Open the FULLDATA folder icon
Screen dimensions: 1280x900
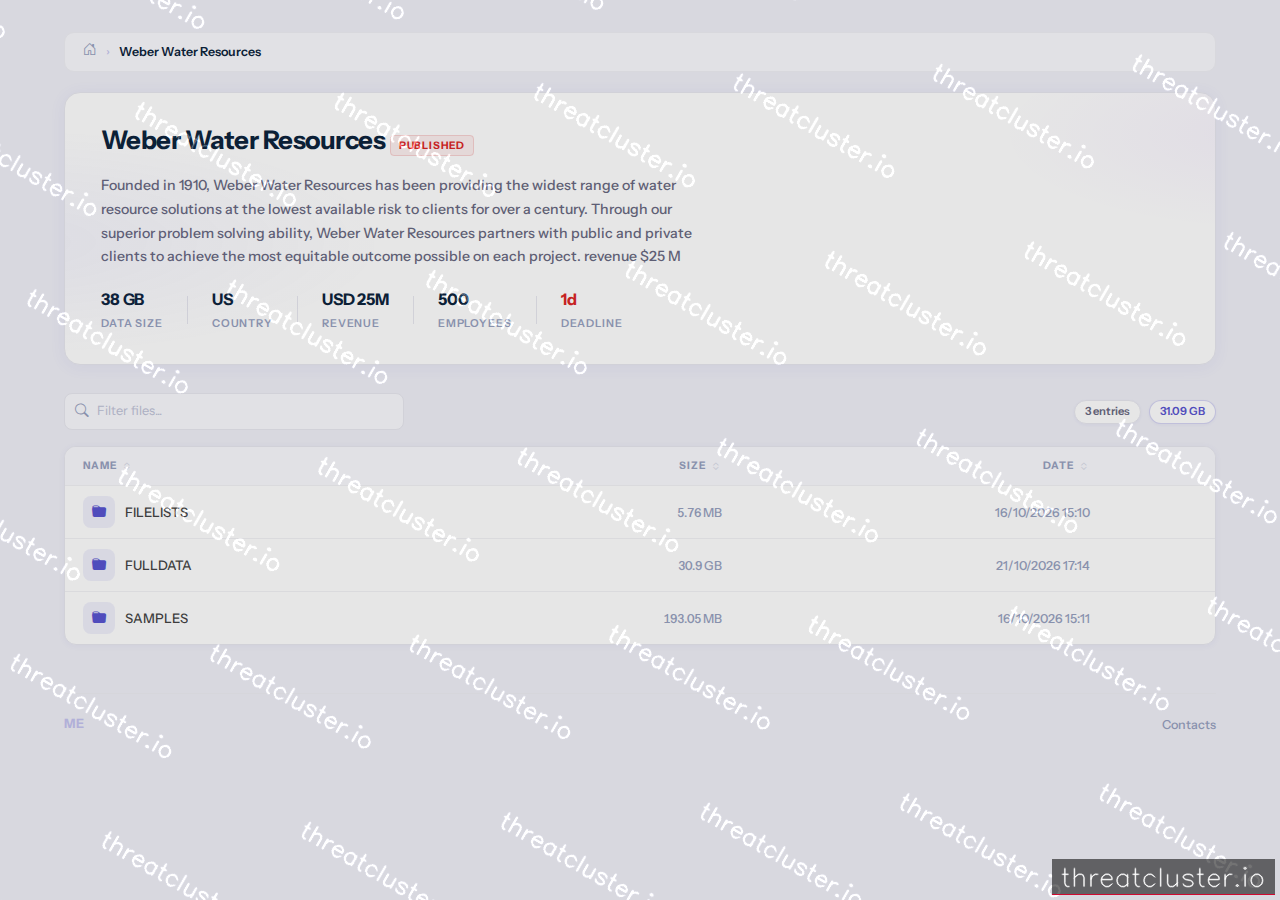coord(99,565)
